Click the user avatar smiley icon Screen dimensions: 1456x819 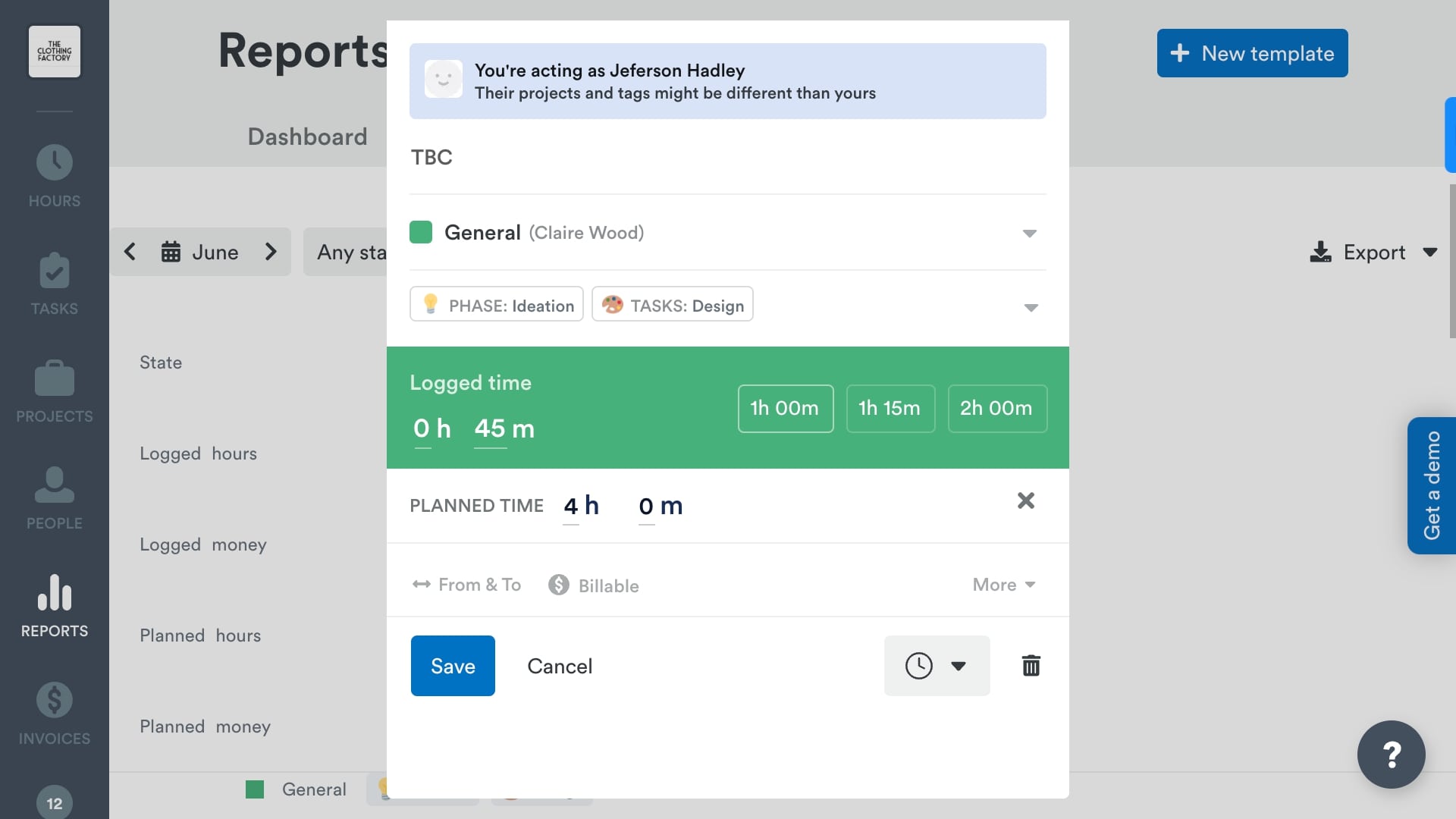[444, 79]
